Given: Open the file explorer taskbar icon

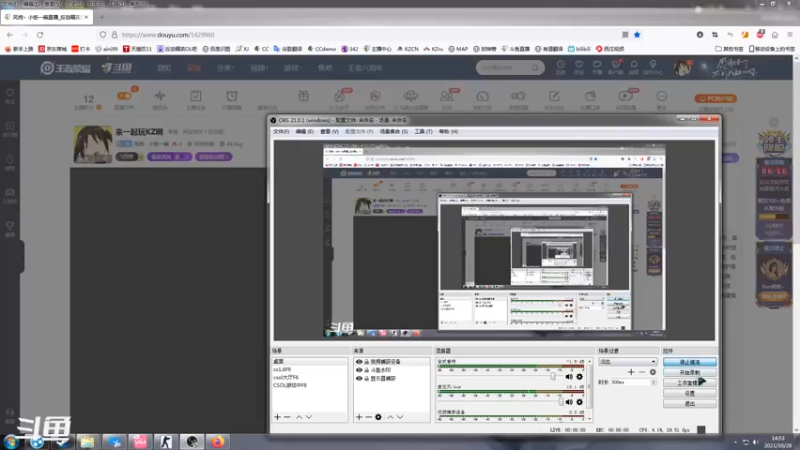Looking at the screenshot, I should pyautogui.click(x=87, y=441).
